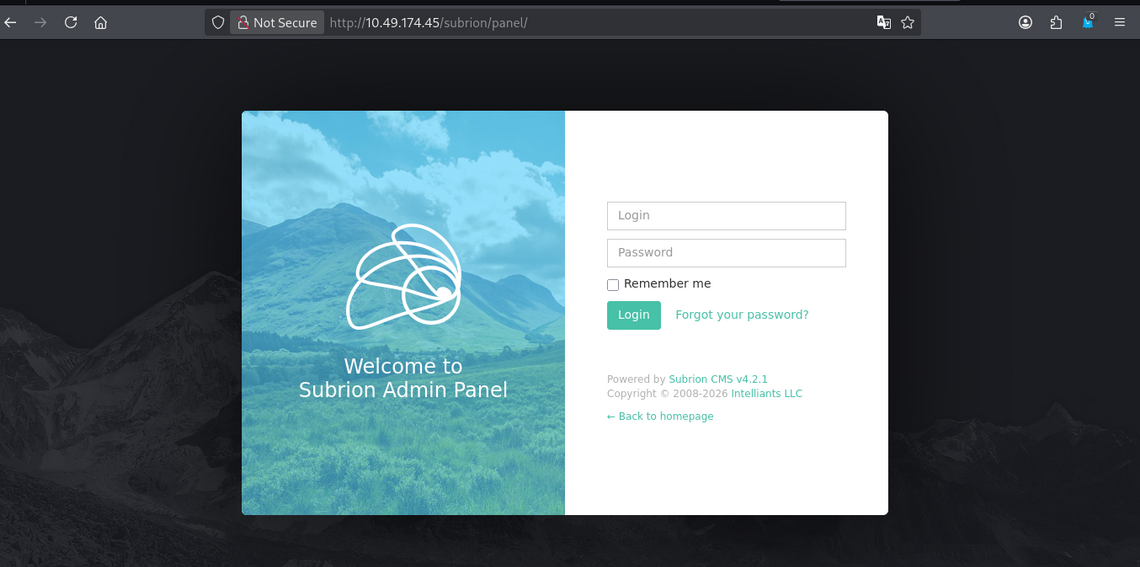Viewport: 1140px width, 567px height.
Task: Go back to the previous page
Action: (11, 22)
